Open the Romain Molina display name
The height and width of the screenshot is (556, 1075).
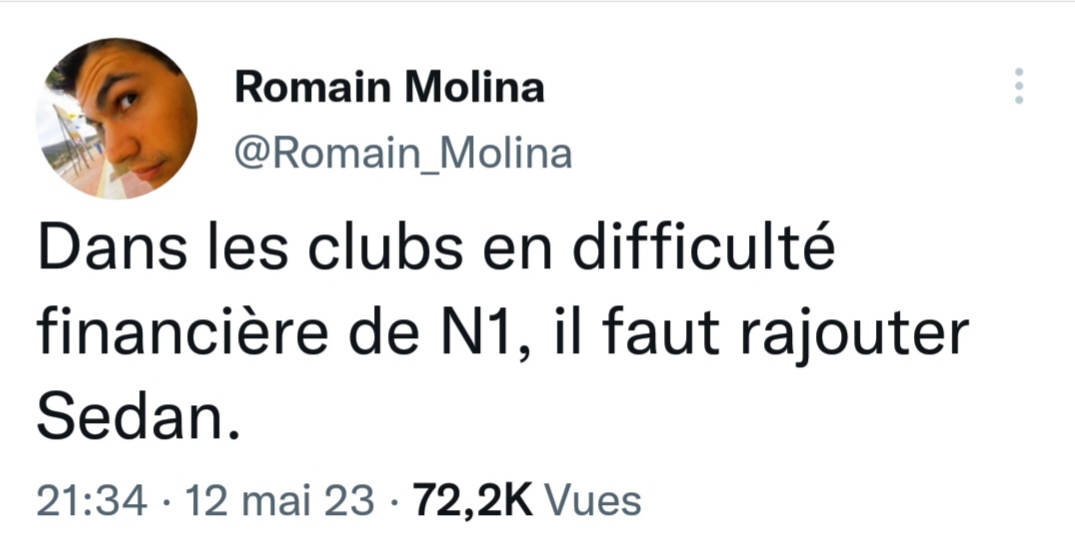coord(389,88)
